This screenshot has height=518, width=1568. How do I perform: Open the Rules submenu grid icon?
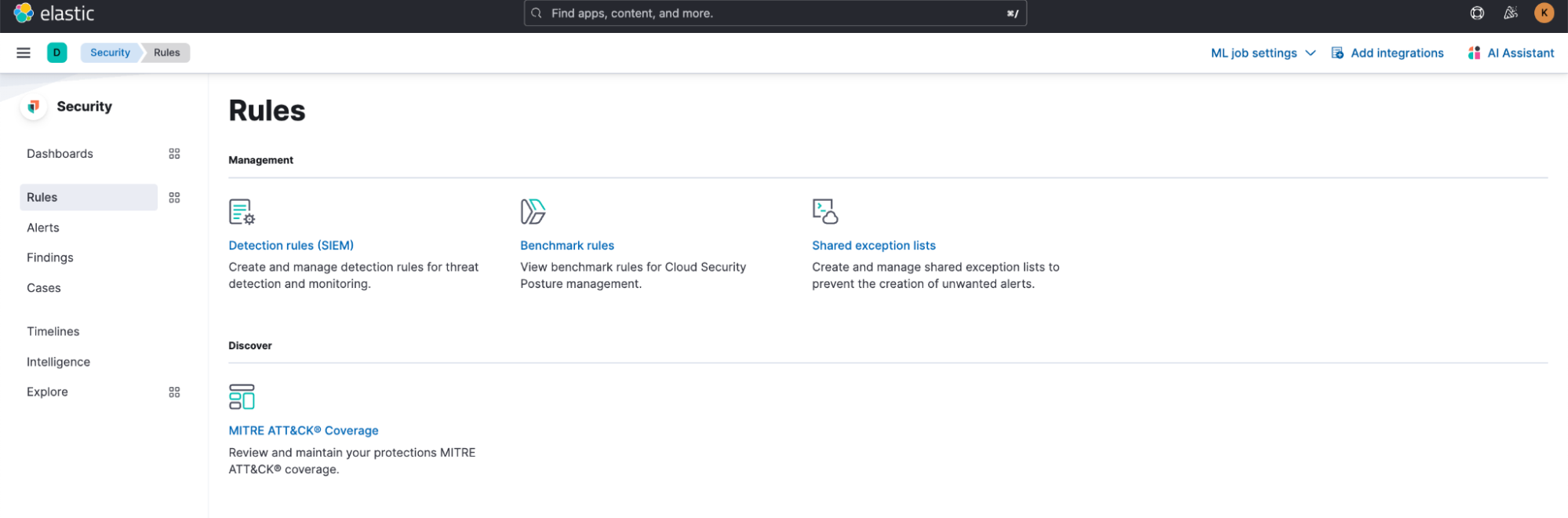click(174, 198)
